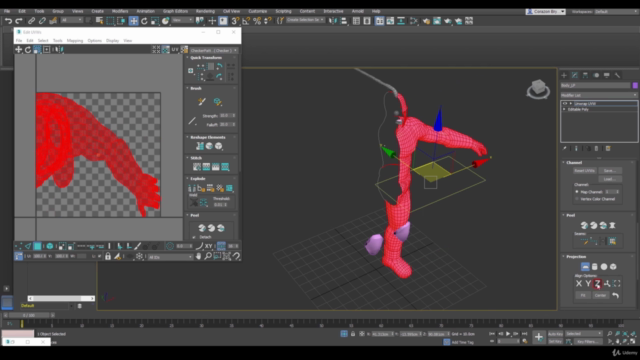The width and height of the screenshot is (640, 360).
Task: Open the Tools menu in Edit UVWs
Action: [58, 40]
